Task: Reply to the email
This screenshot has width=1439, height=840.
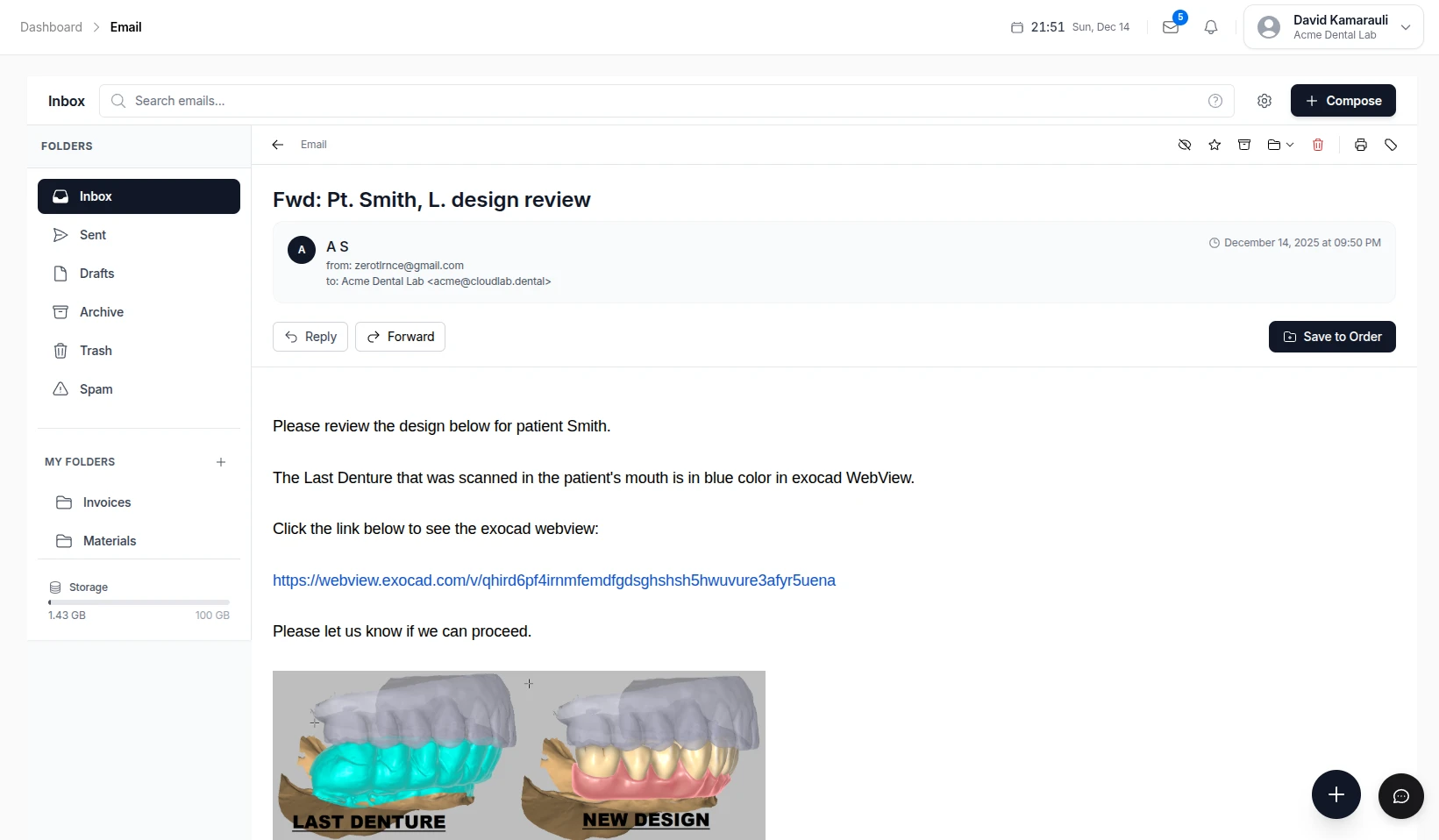Action: [x=310, y=337]
